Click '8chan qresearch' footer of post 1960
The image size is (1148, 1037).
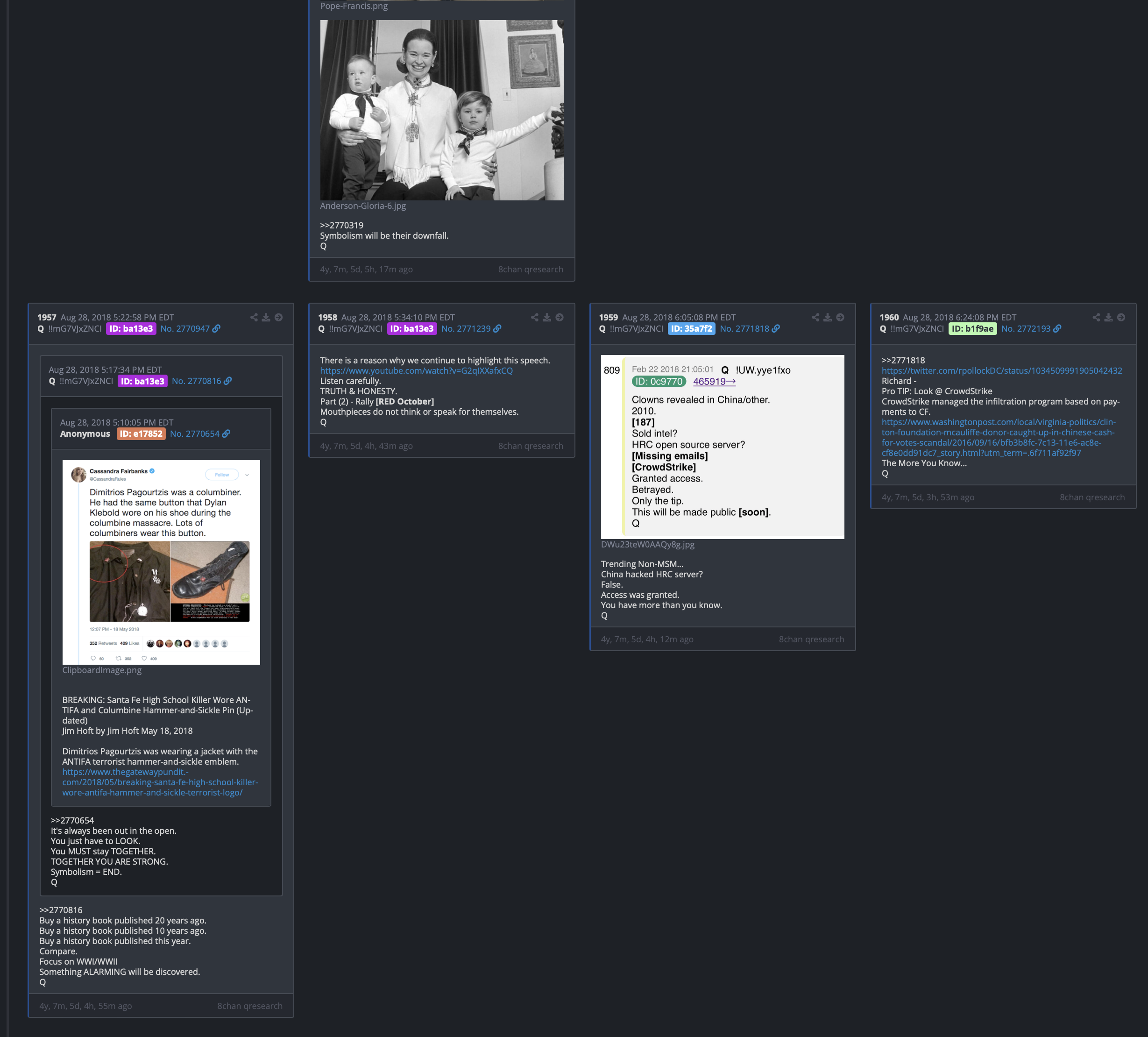pyautogui.click(x=1091, y=497)
